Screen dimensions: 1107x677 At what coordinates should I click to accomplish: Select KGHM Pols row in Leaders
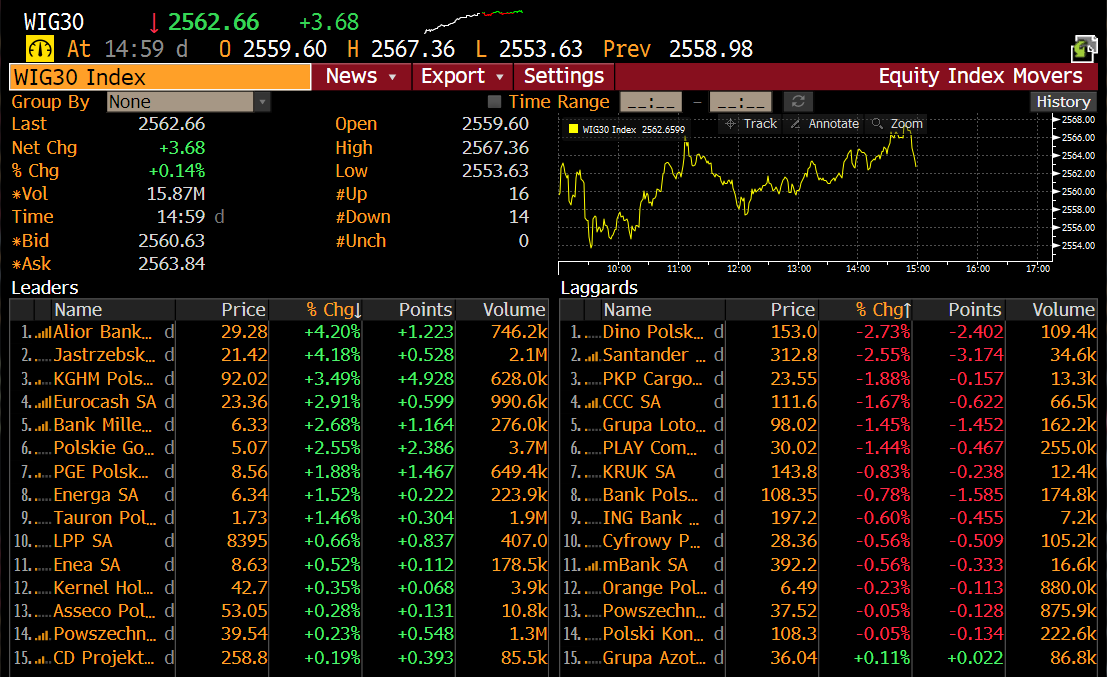click(280, 378)
